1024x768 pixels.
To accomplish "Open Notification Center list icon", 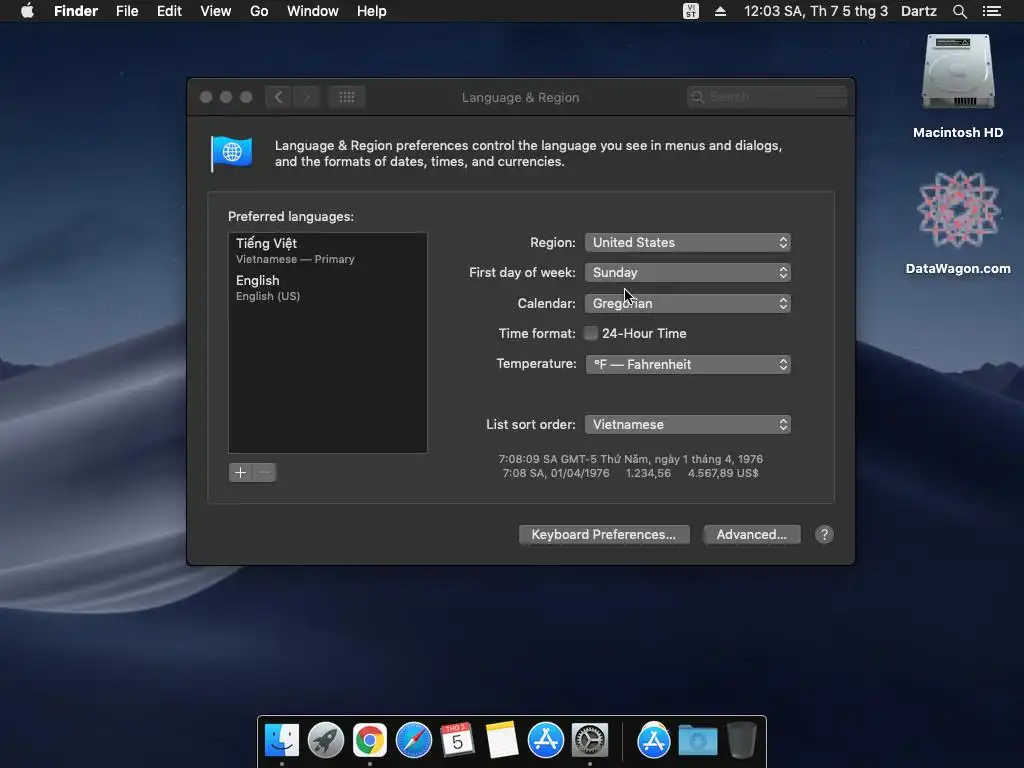I will 992,11.
